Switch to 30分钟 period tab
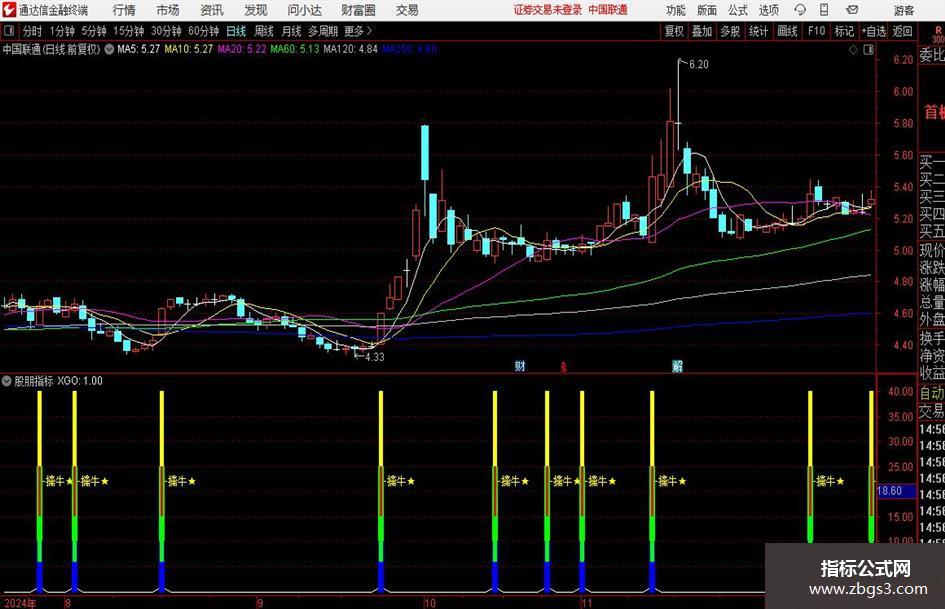The image size is (945, 609). point(166,31)
